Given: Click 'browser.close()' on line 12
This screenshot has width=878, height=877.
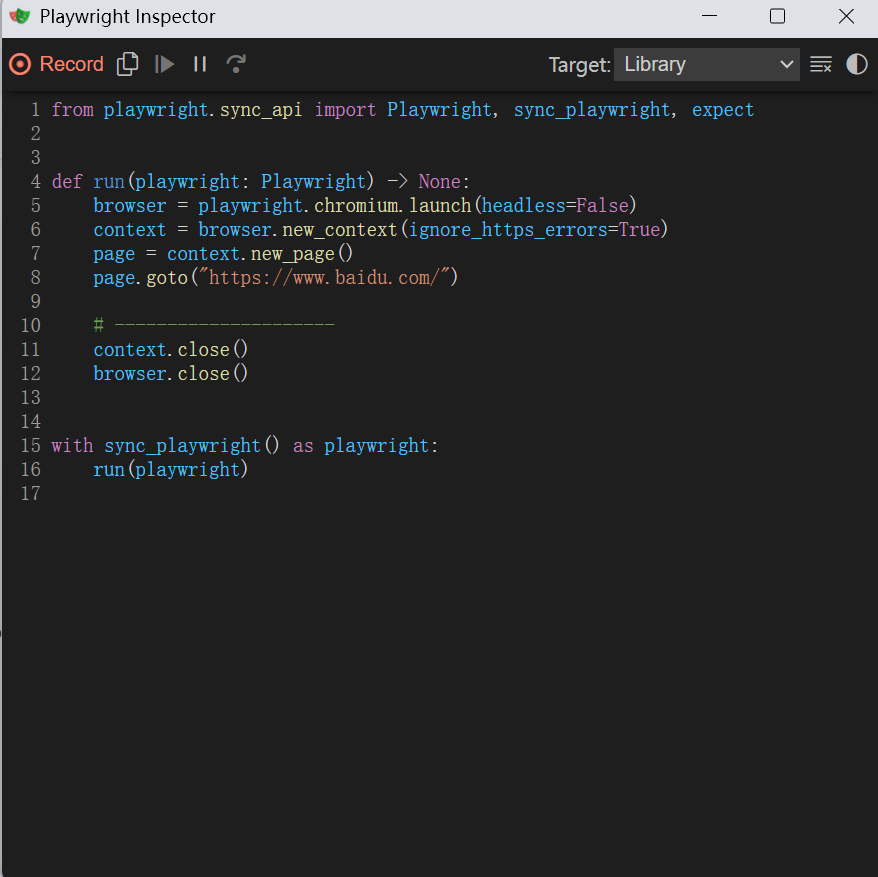Looking at the screenshot, I should coord(170,374).
